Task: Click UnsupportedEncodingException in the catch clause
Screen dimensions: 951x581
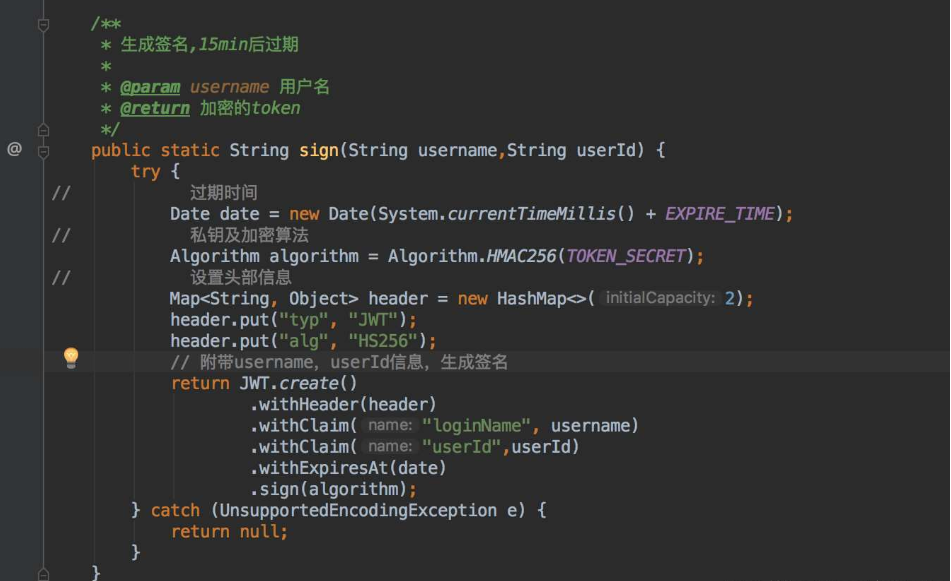Action: coord(359,510)
